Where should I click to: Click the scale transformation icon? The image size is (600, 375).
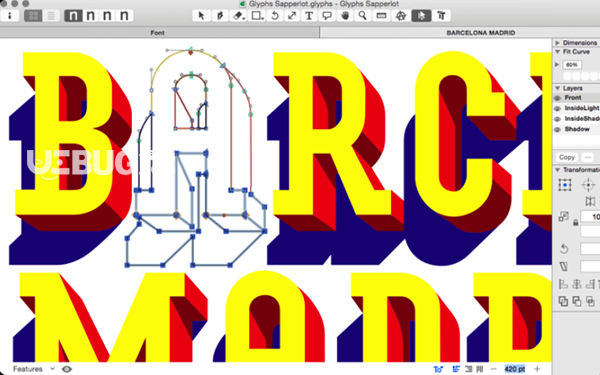(x=563, y=217)
